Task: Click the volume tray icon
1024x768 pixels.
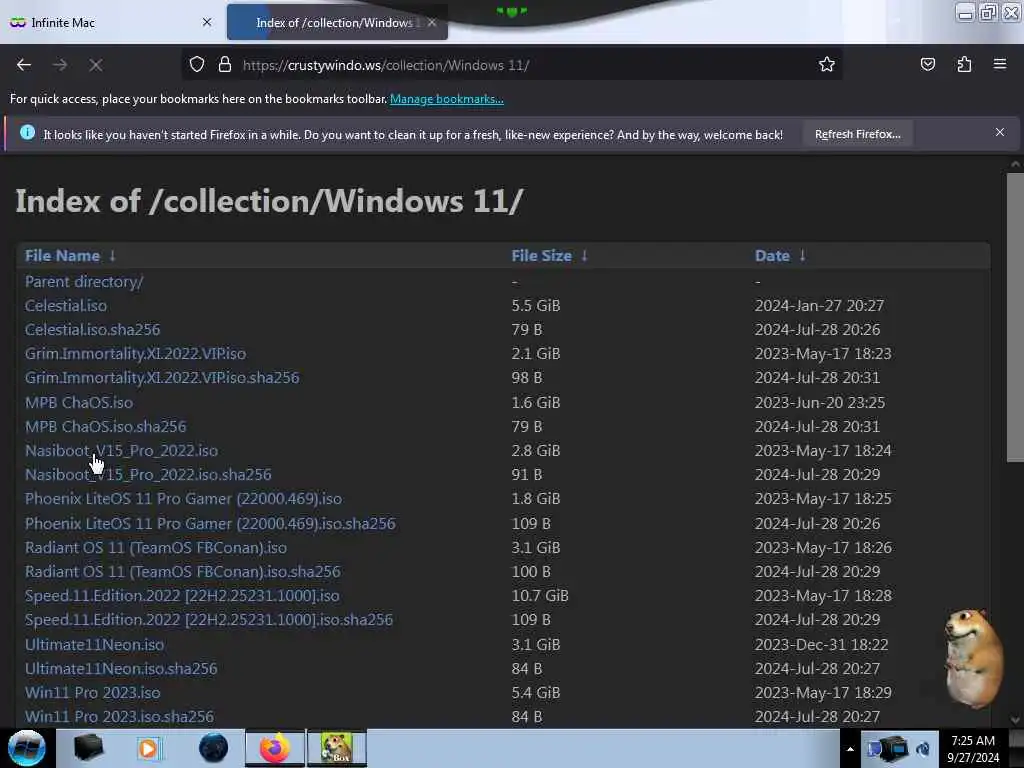Action: click(x=923, y=749)
